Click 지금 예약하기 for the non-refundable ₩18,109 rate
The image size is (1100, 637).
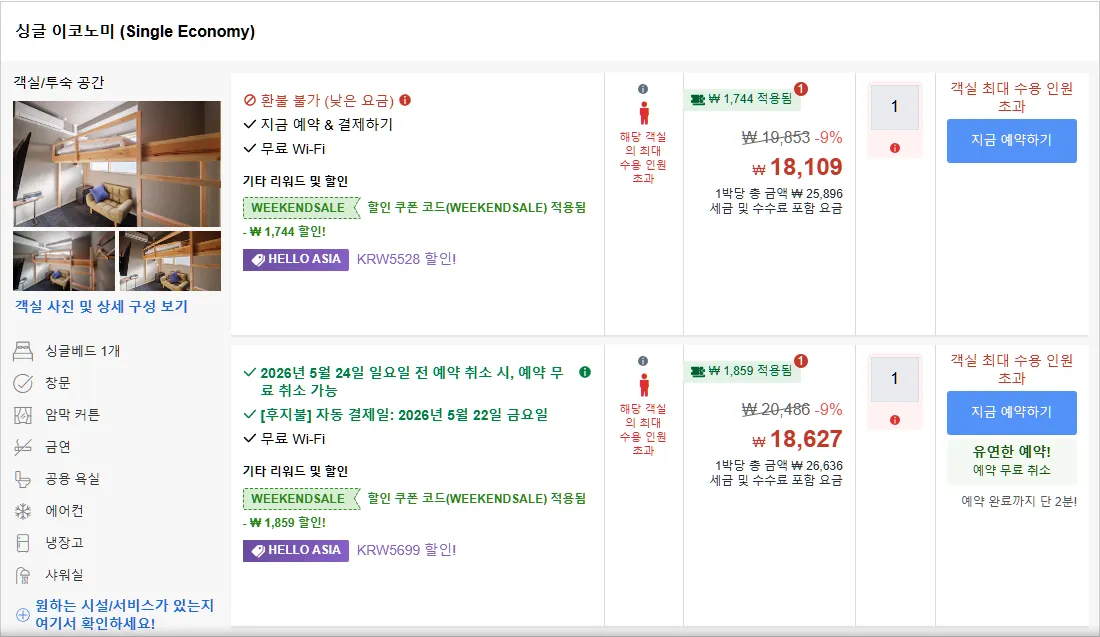pyautogui.click(x=1012, y=140)
